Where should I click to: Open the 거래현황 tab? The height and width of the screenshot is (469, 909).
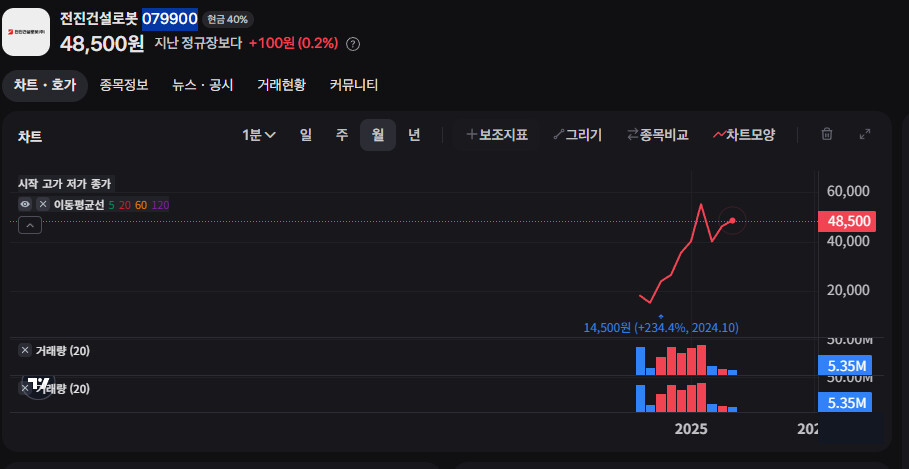coord(281,86)
